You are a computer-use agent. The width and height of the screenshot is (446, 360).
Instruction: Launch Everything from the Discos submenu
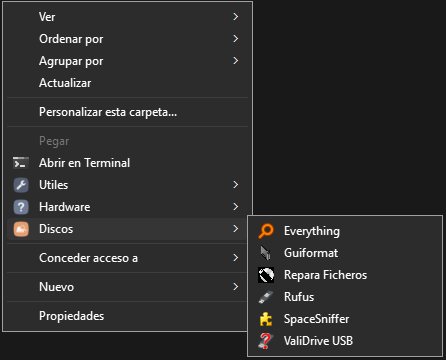[345, 231]
